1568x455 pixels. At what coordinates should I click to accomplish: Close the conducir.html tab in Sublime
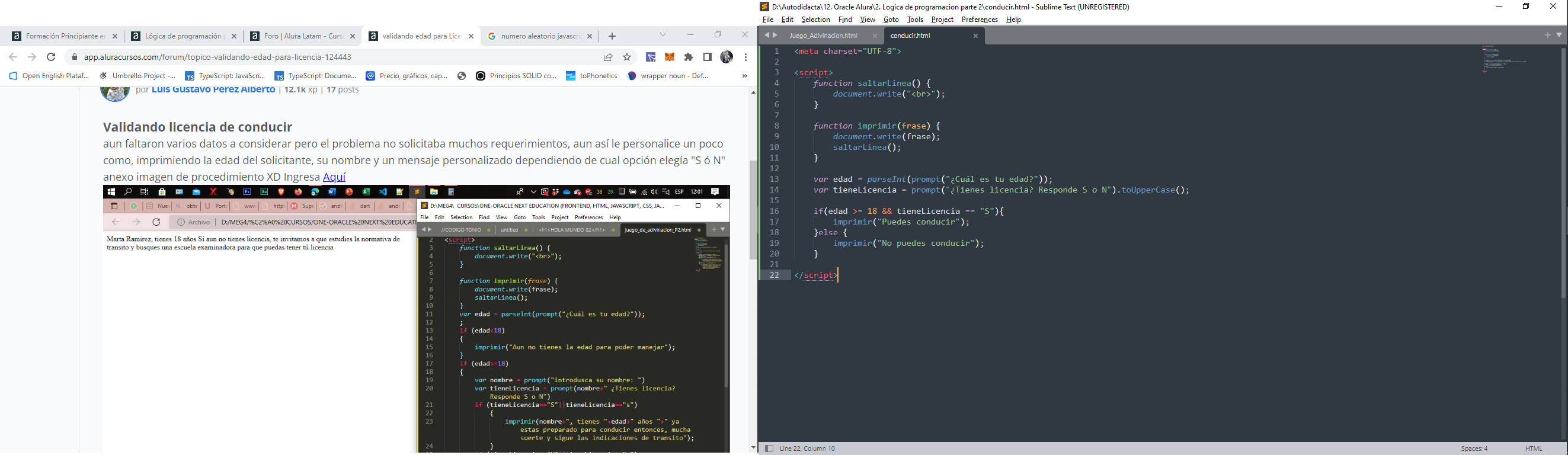coord(976,36)
